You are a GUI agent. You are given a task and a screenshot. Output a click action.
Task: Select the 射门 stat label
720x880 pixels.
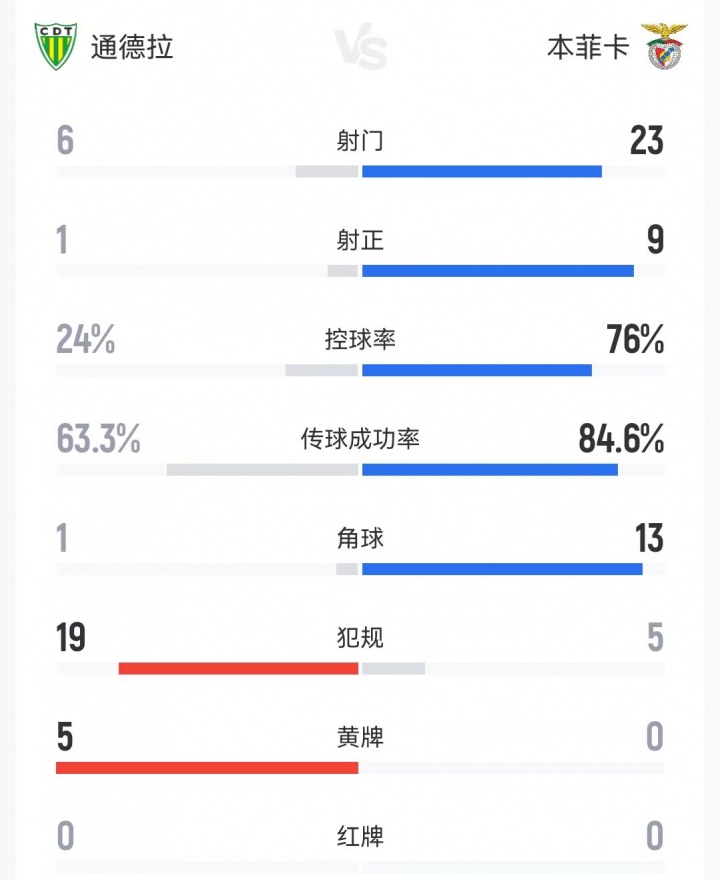coord(360,141)
